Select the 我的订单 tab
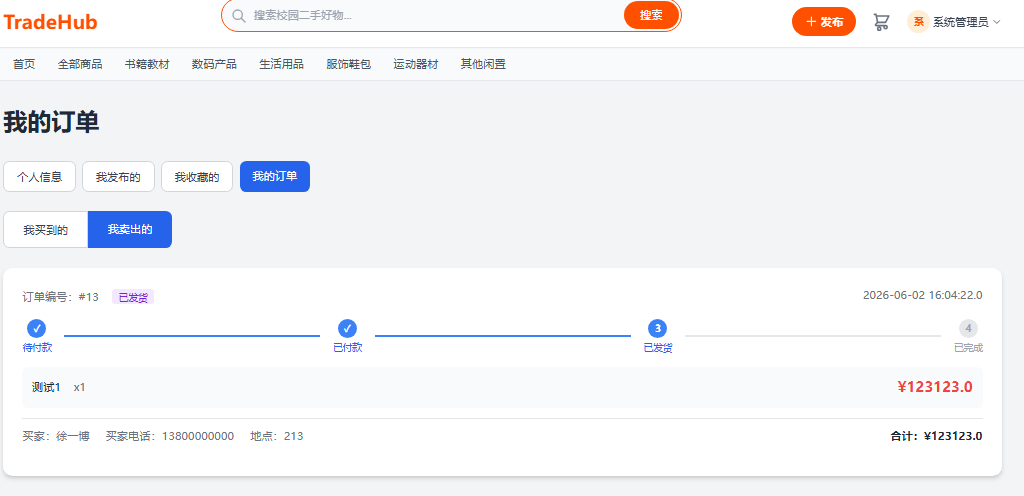Screen dimensions: 1024x496 (275, 177)
